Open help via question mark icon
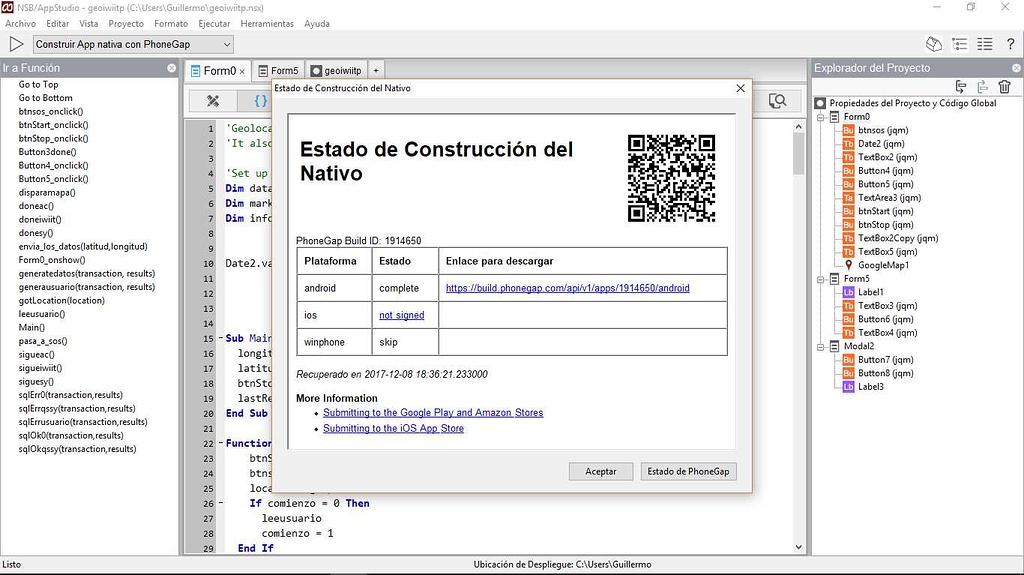Image resolution: width=1024 pixels, height=575 pixels. pyautogui.click(x=1010, y=44)
